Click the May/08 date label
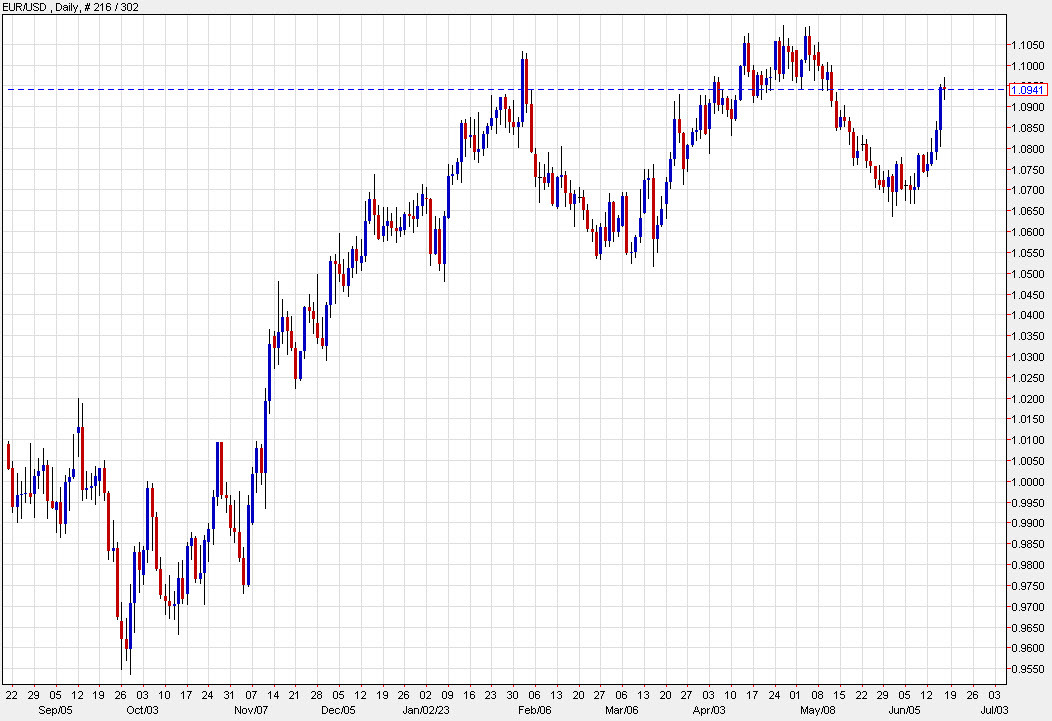Image resolution: width=1052 pixels, height=721 pixels. click(817, 708)
